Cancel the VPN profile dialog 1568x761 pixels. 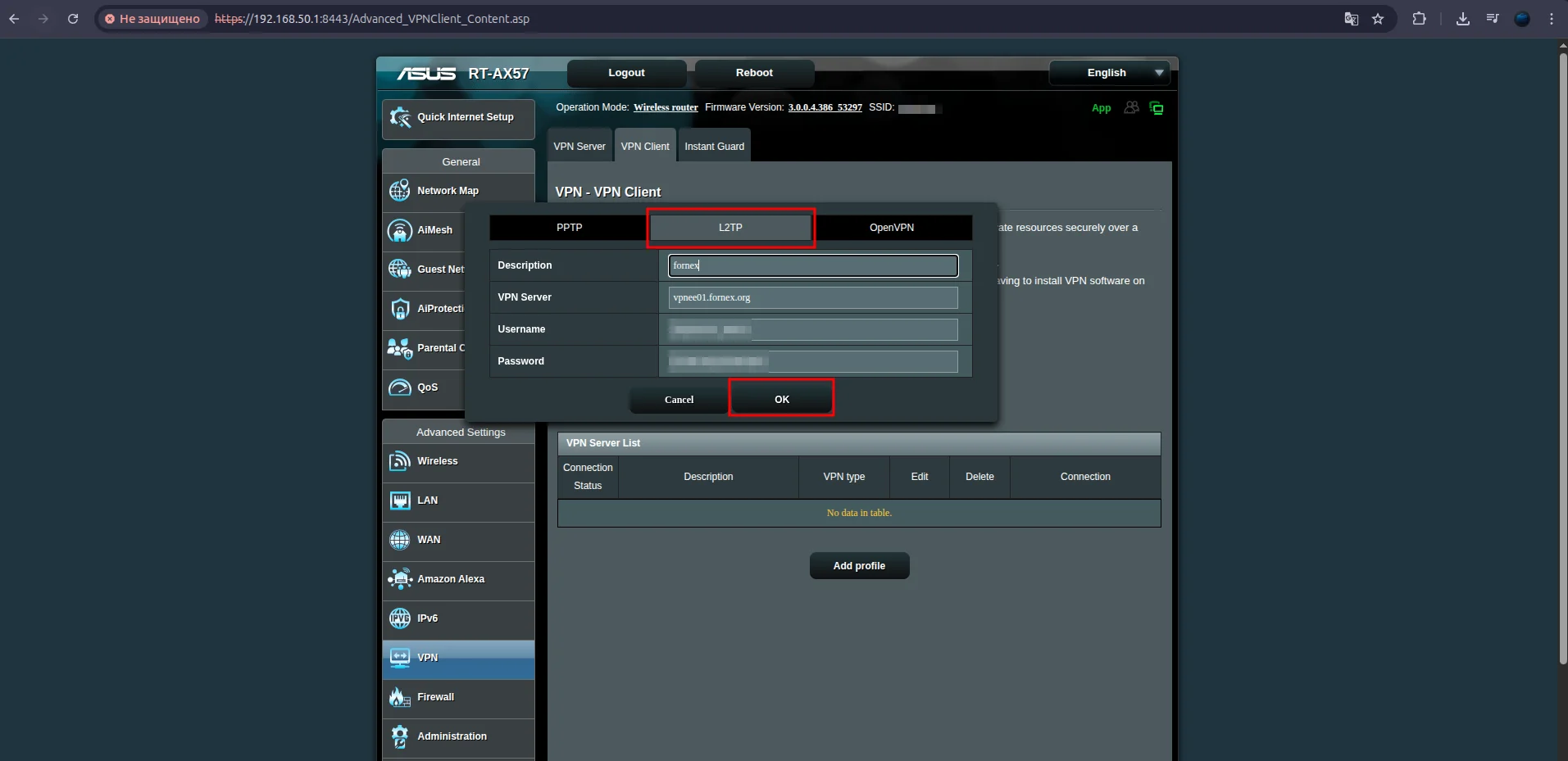coord(679,400)
